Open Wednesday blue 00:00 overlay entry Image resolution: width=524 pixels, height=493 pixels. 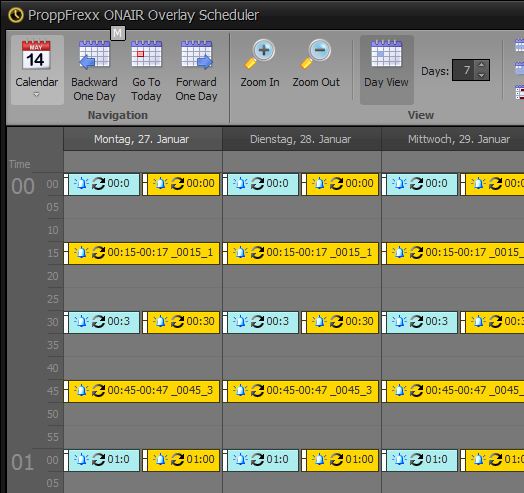coord(420,184)
